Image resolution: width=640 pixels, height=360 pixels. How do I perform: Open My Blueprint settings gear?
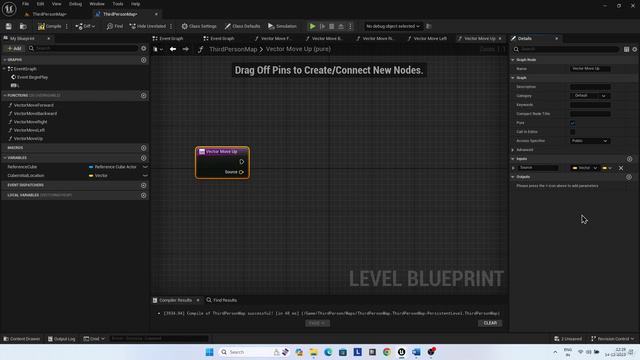tap(144, 48)
